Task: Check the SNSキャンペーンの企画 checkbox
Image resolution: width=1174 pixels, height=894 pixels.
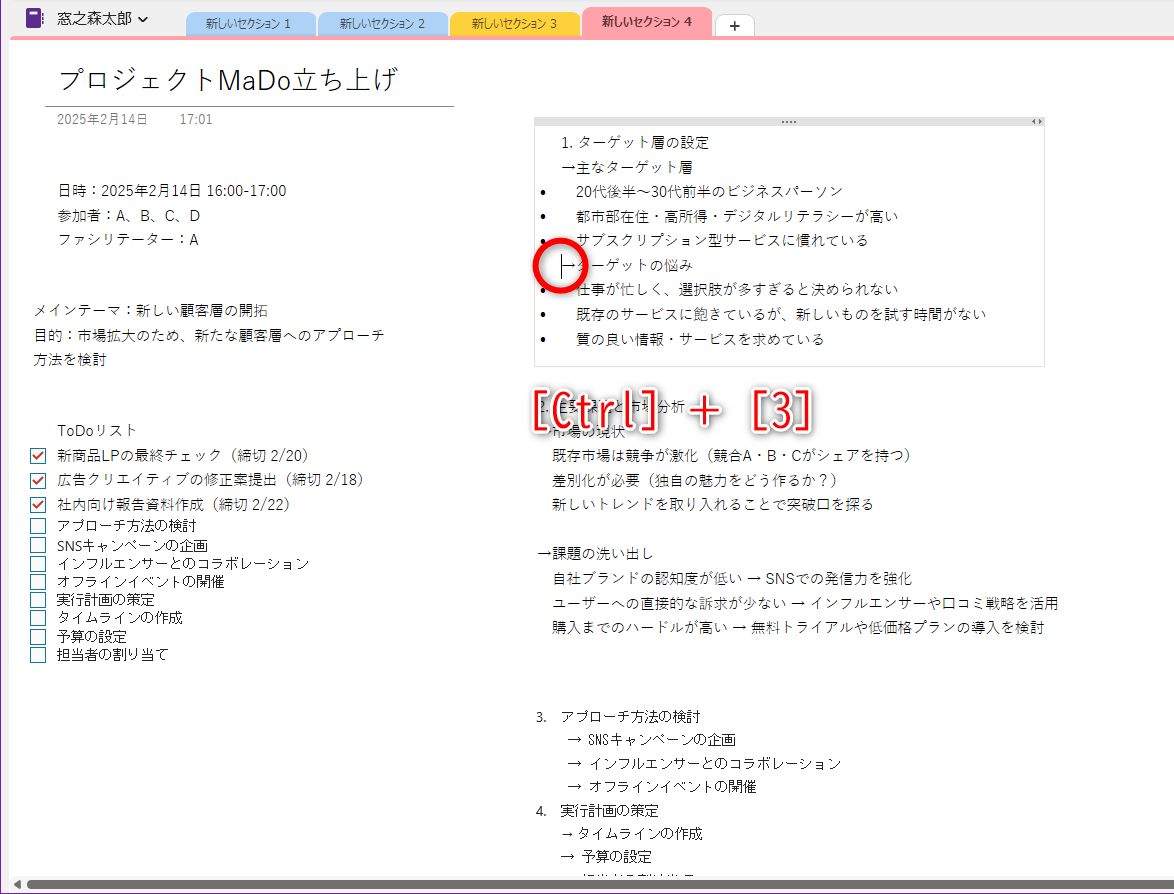Action: [x=37, y=542]
